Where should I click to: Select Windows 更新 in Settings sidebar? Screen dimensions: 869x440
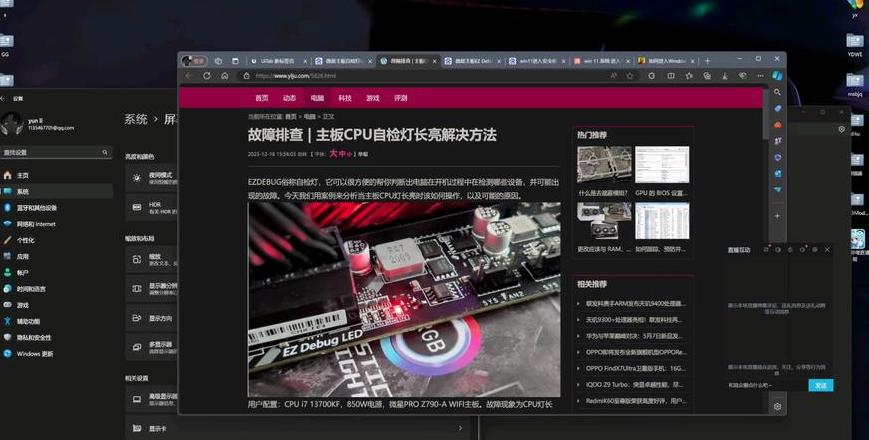57,354
